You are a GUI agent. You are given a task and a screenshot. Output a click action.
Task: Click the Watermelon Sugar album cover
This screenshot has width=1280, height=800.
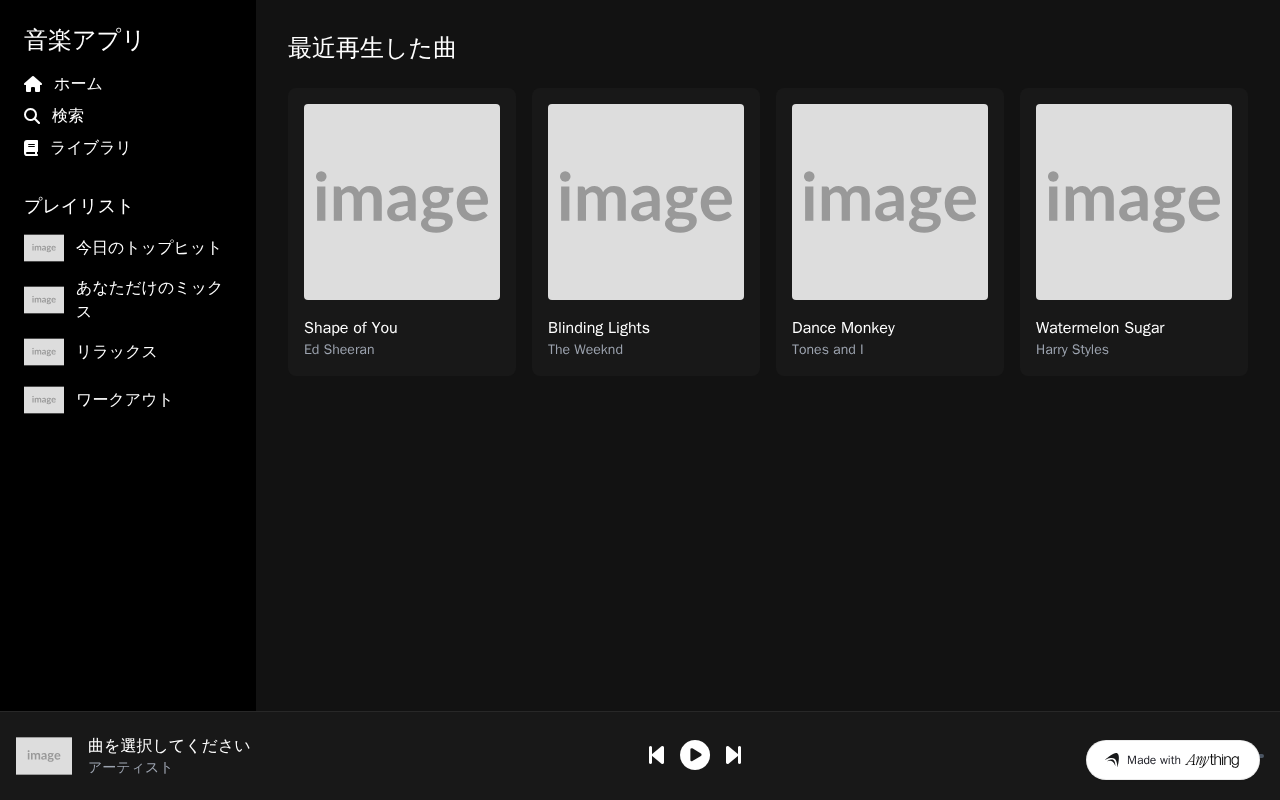[1134, 202]
